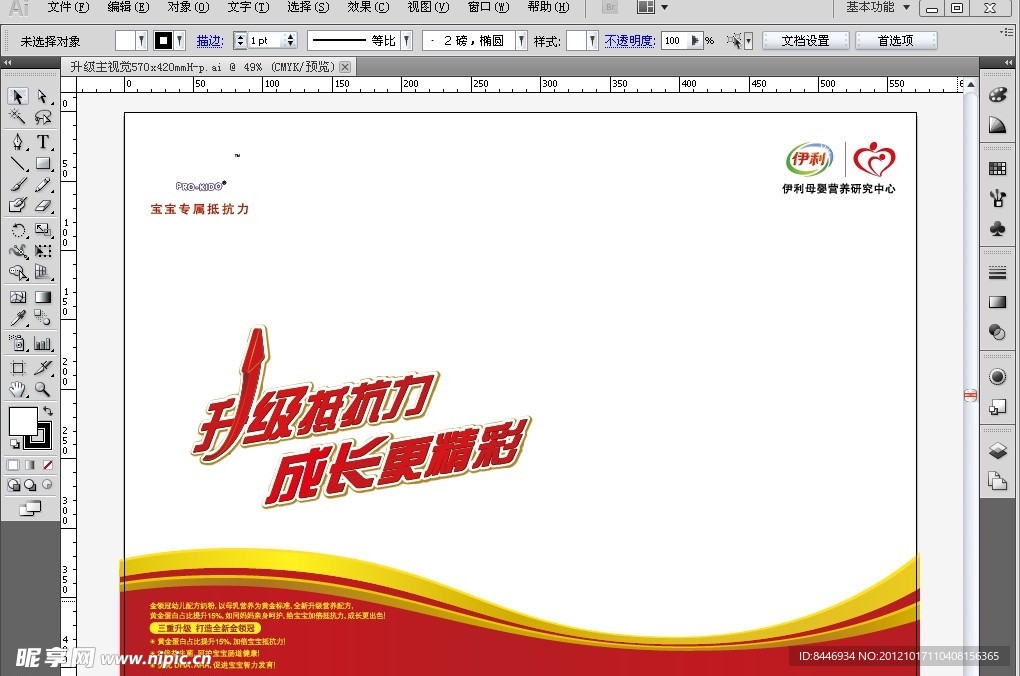Open the Swatches grid panel

coord(997,168)
